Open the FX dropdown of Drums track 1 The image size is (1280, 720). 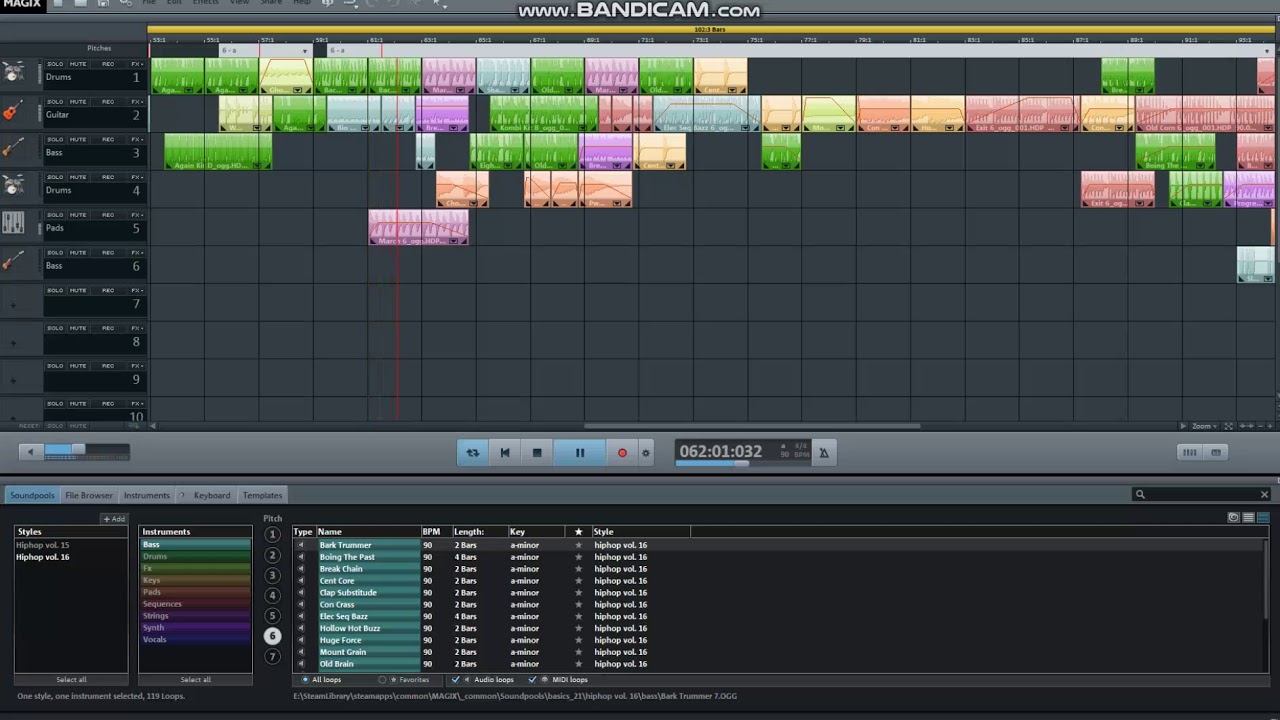click(x=136, y=64)
